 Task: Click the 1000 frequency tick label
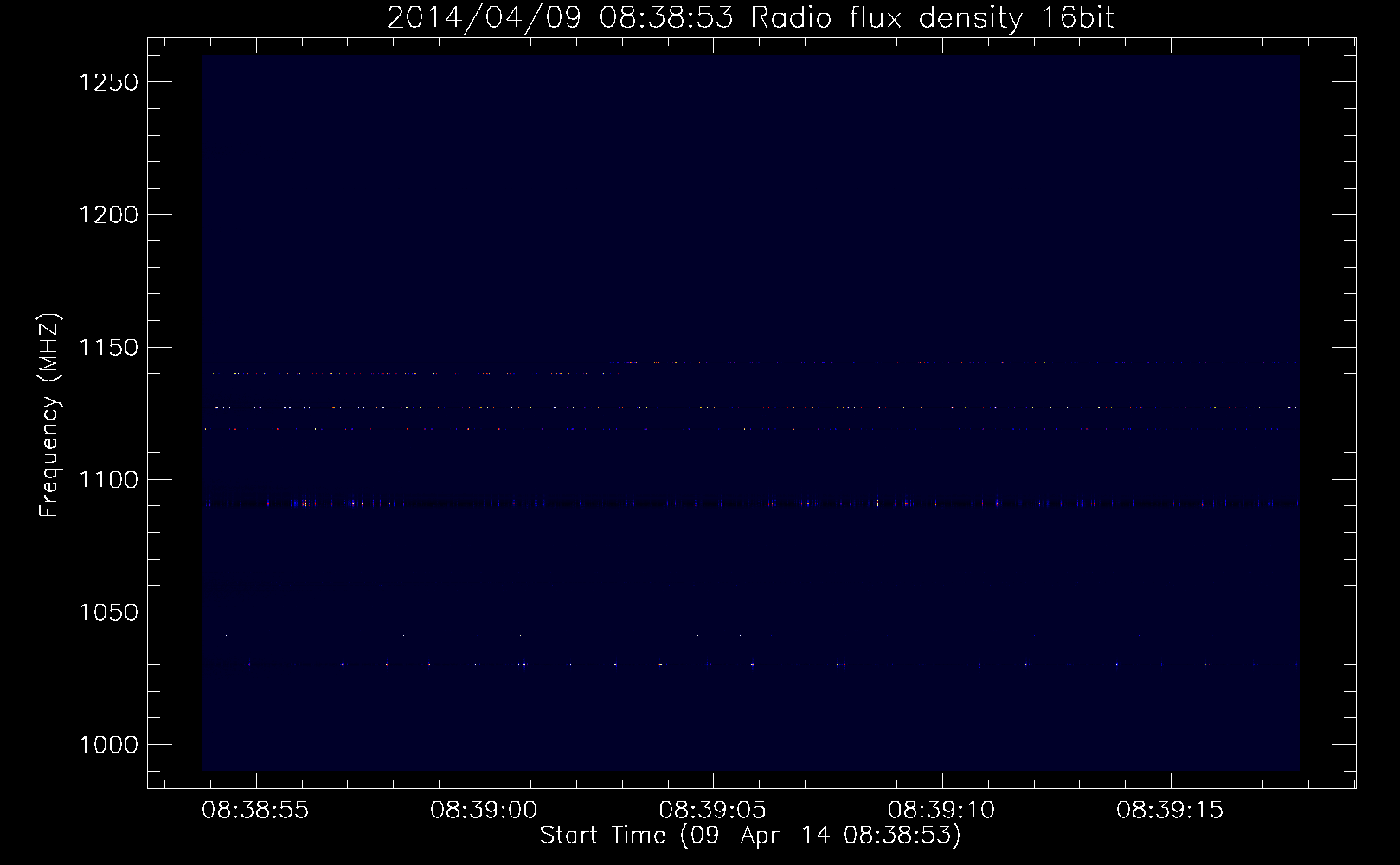(108, 745)
